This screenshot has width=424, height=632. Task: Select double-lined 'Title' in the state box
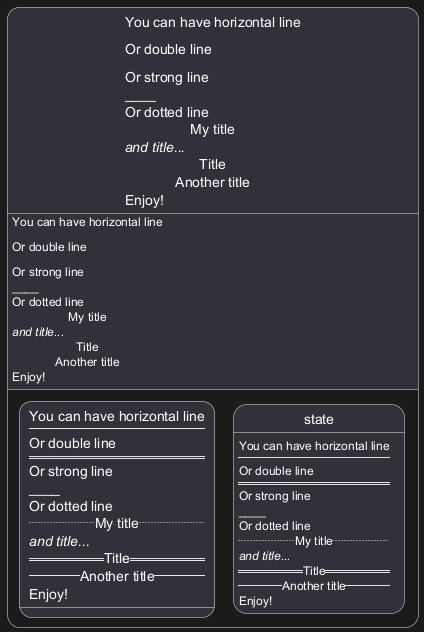314,571
